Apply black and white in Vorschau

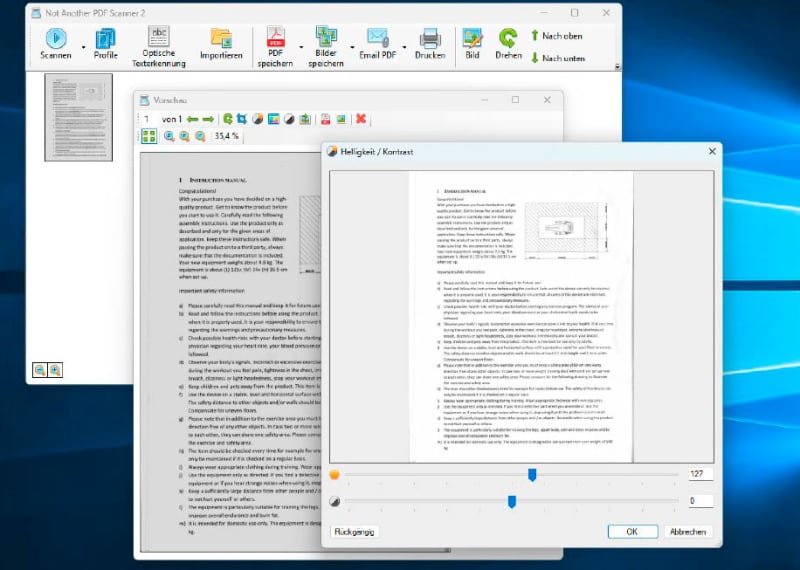point(289,119)
